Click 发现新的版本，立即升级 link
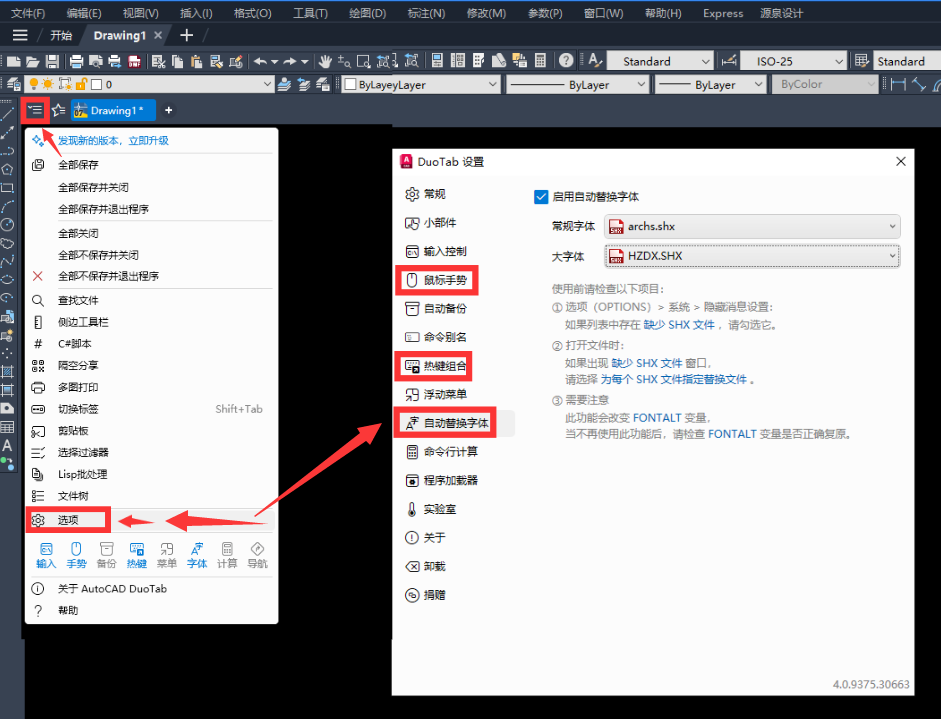941x719 pixels. pos(113,140)
